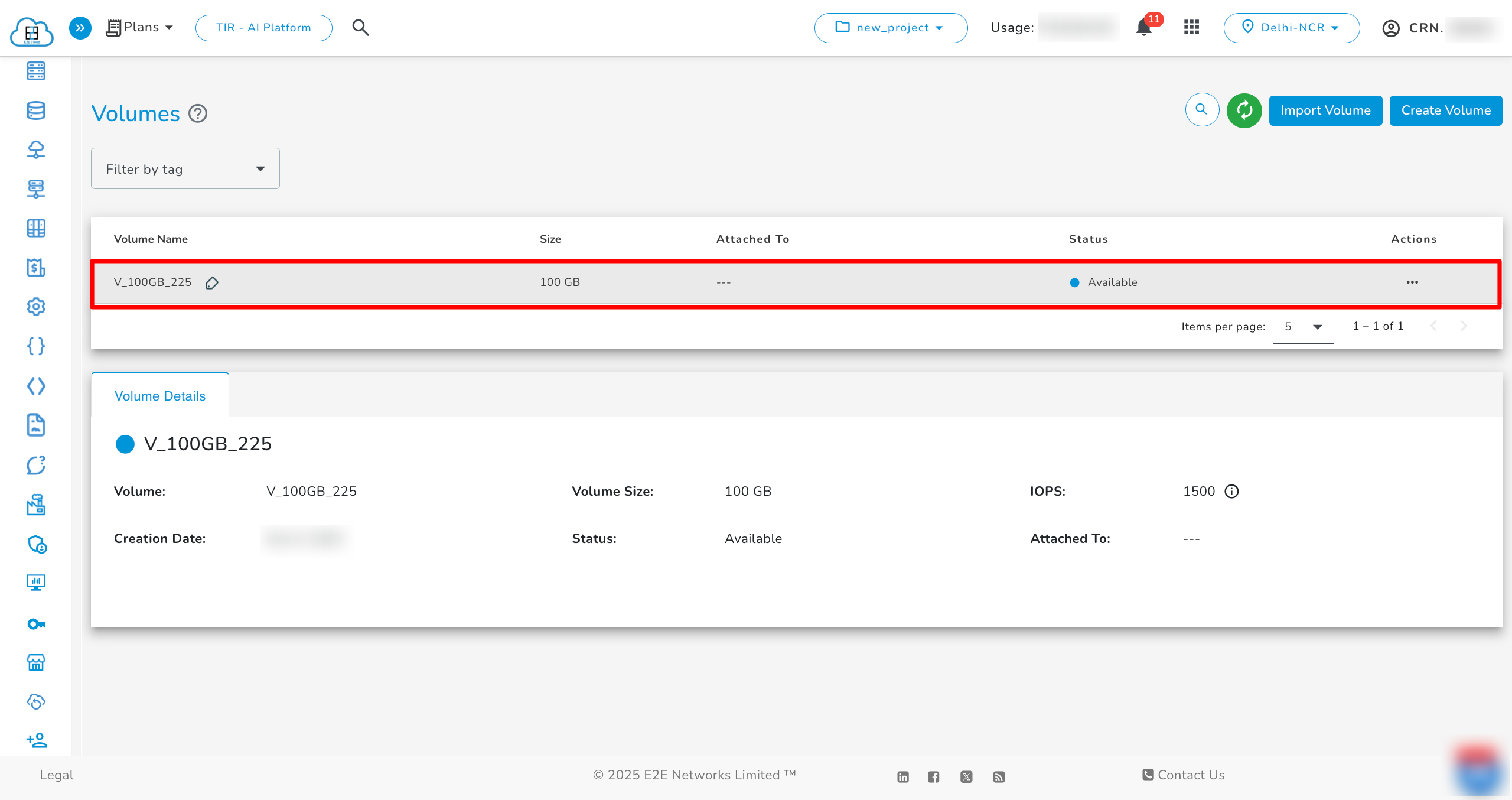Expand the sidebar with double-arrow icon
Image resolution: width=1512 pixels, height=800 pixels.
(80, 28)
